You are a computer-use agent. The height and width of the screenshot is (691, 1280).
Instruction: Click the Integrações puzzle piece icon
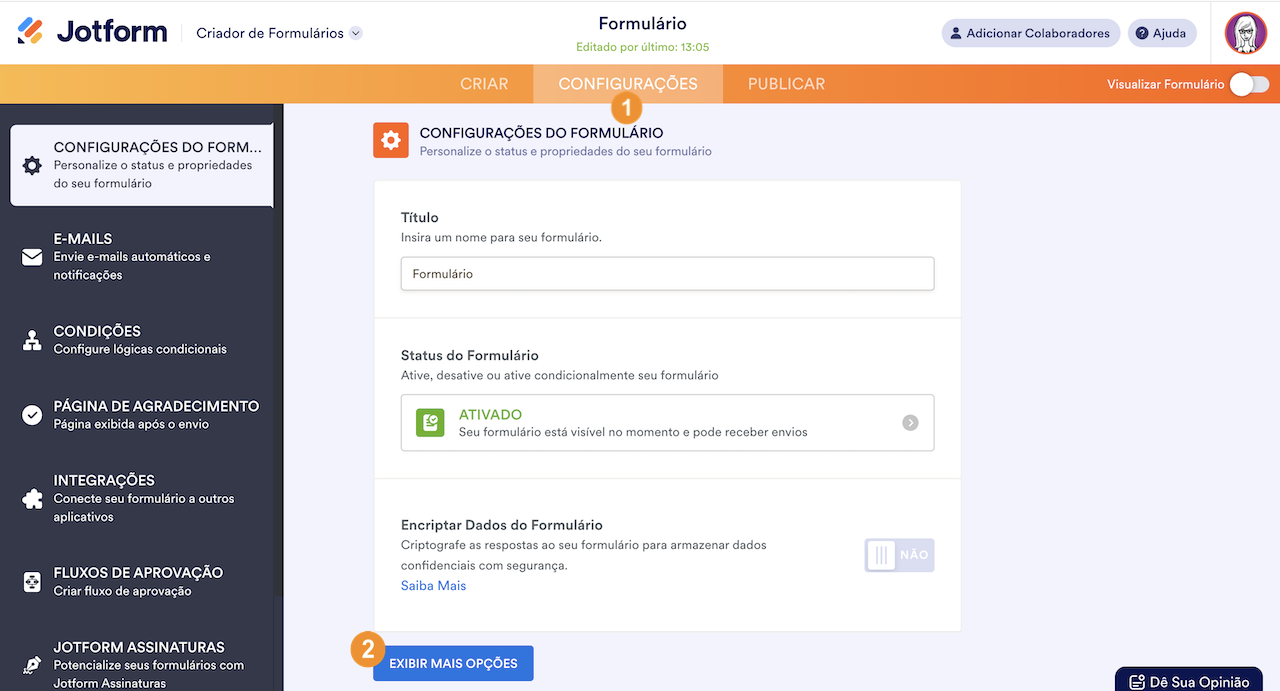coord(32,498)
